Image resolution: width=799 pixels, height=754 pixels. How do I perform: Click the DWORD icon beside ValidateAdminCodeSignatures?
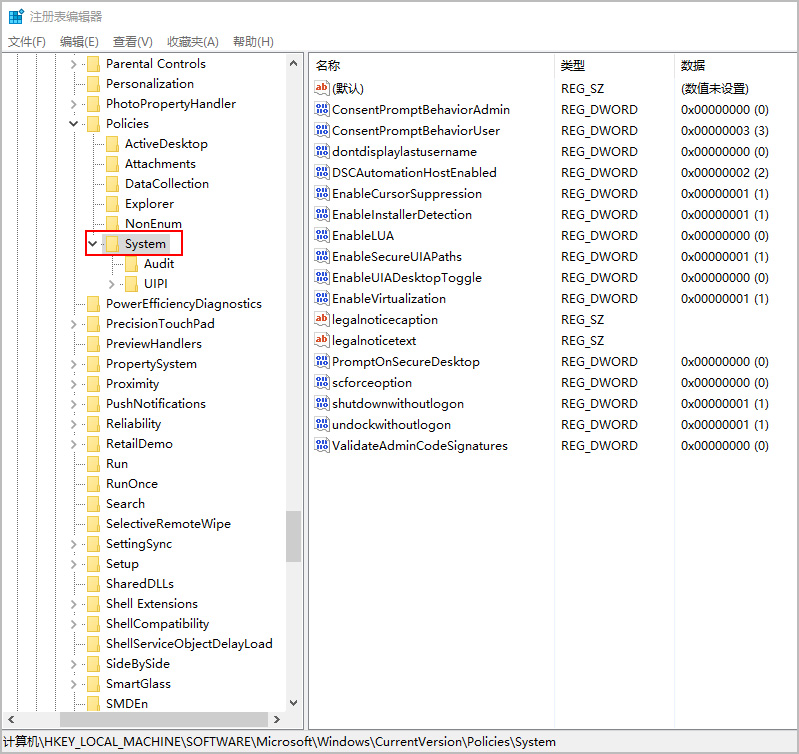click(322, 446)
